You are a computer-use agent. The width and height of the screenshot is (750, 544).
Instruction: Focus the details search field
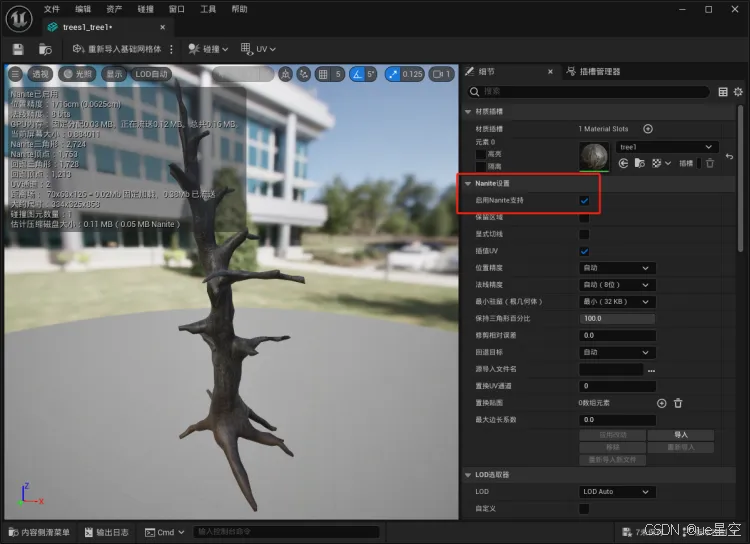(589, 91)
